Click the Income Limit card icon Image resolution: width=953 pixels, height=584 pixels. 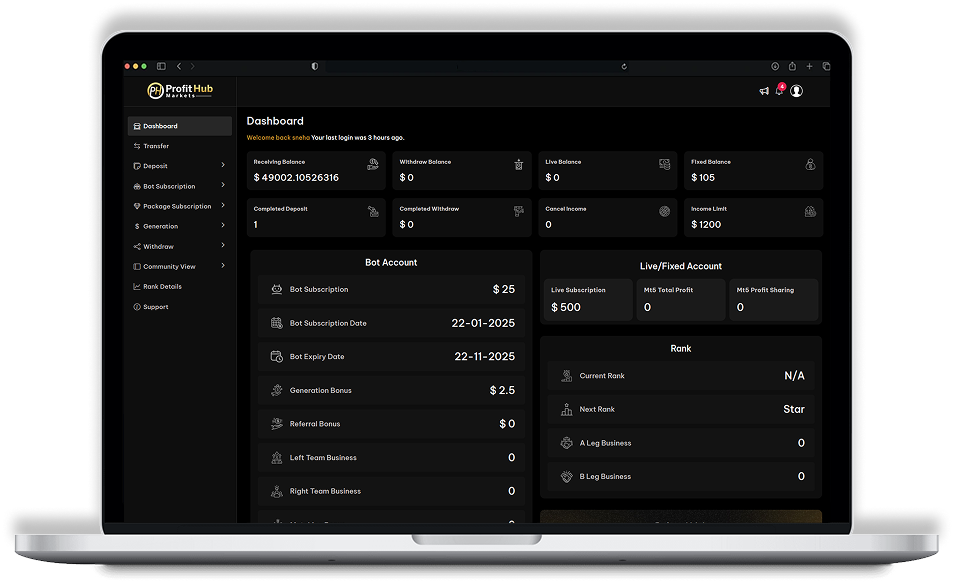(810, 211)
